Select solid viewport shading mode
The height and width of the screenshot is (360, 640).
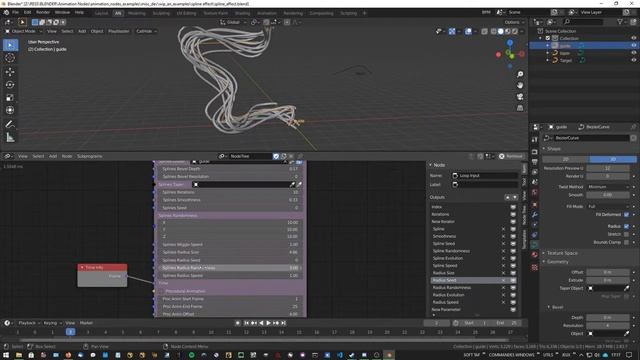[501, 31]
